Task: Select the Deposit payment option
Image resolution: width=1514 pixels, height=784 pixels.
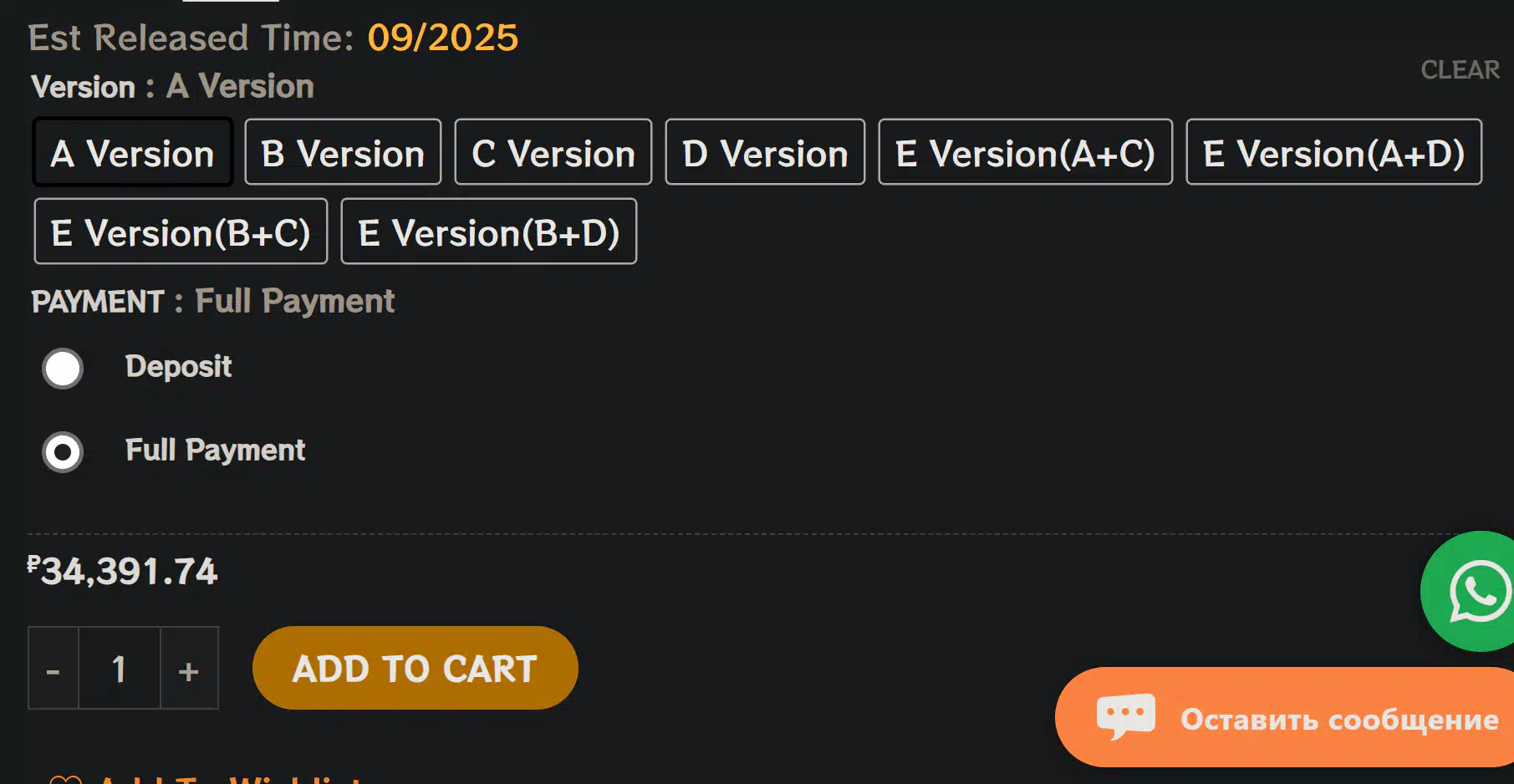Action: 63,369
